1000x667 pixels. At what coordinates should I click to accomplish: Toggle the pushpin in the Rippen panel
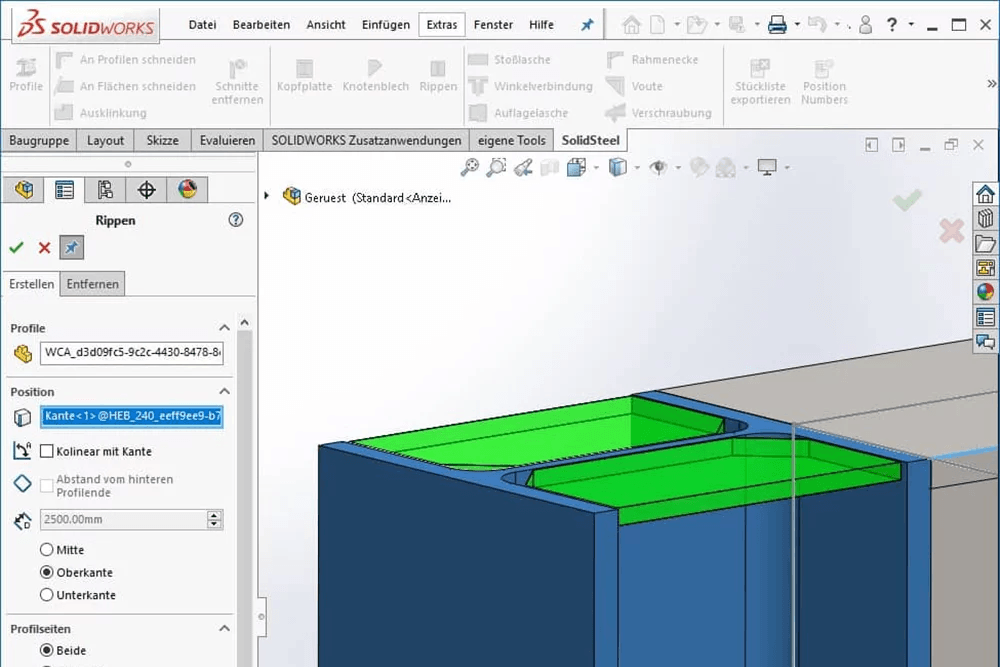[70, 247]
